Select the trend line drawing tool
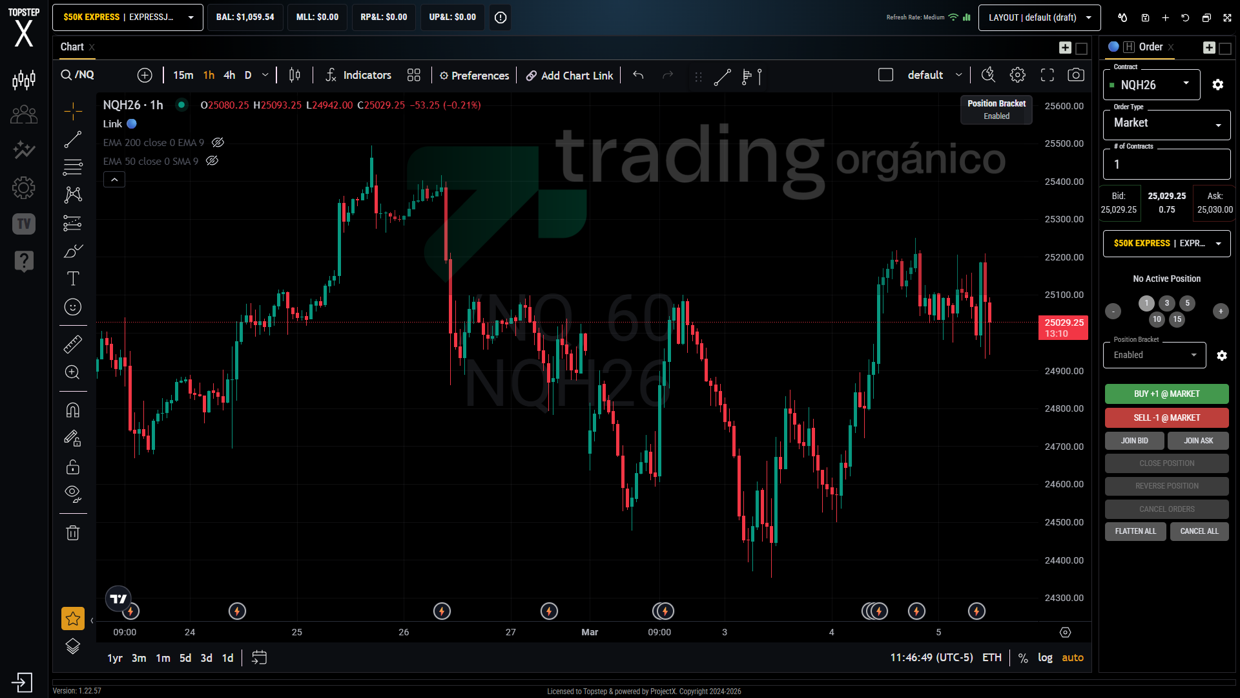Screen dimensions: 1240x698 click(x=73, y=139)
